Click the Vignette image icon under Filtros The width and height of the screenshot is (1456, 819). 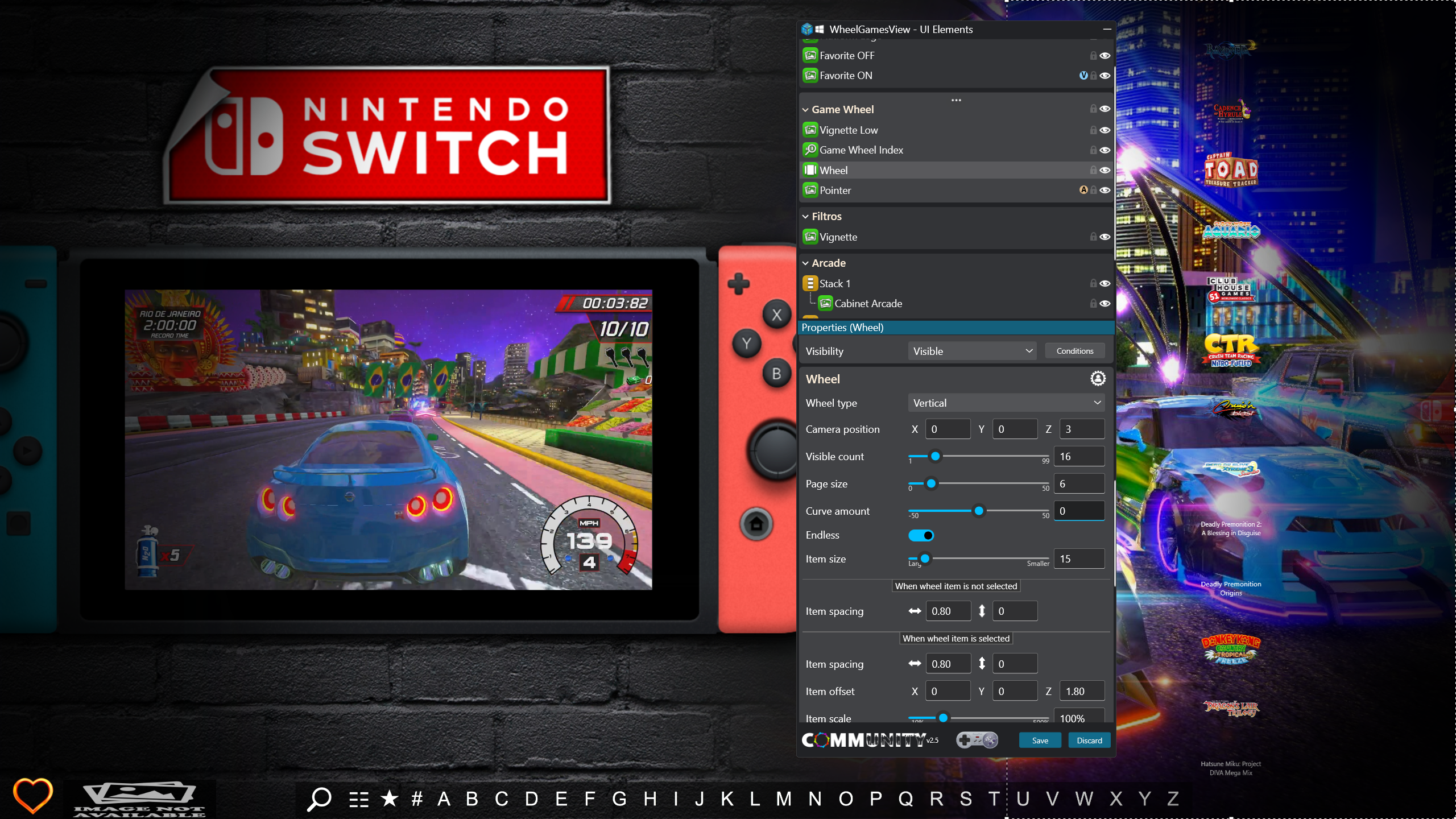point(810,237)
